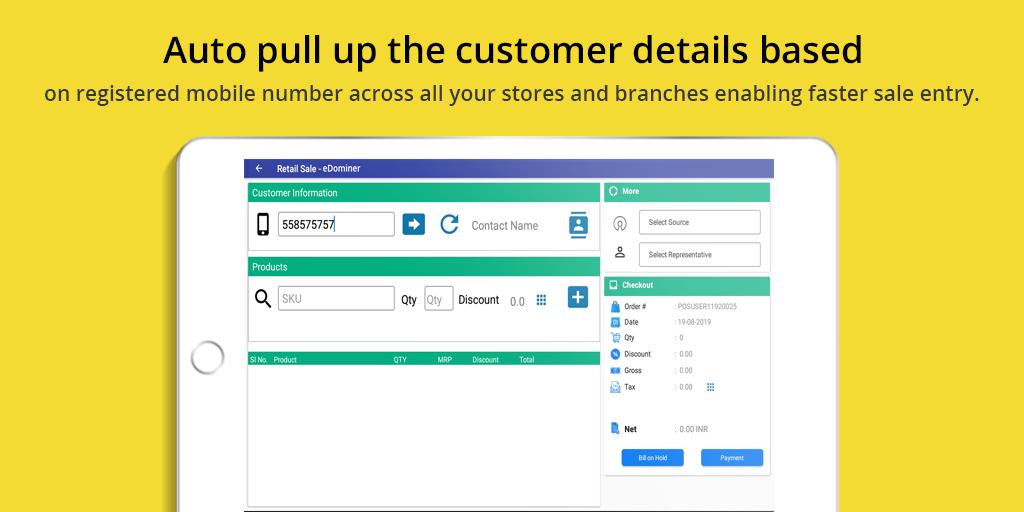Screen dimensions: 1024x512
Task: Click the Bill on Hold button
Action: click(x=652, y=458)
